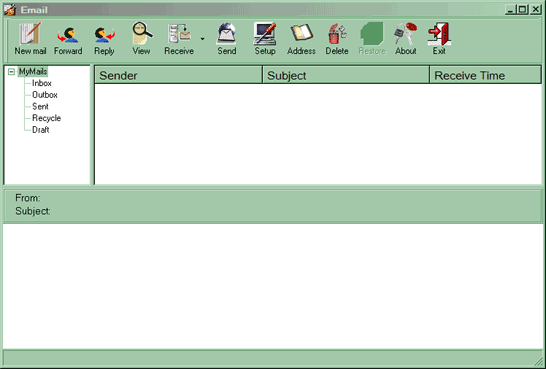Click the Reply toolbar icon
Image resolution: width=546 pixels, height=369 pixels.
(x=104, y=35)
